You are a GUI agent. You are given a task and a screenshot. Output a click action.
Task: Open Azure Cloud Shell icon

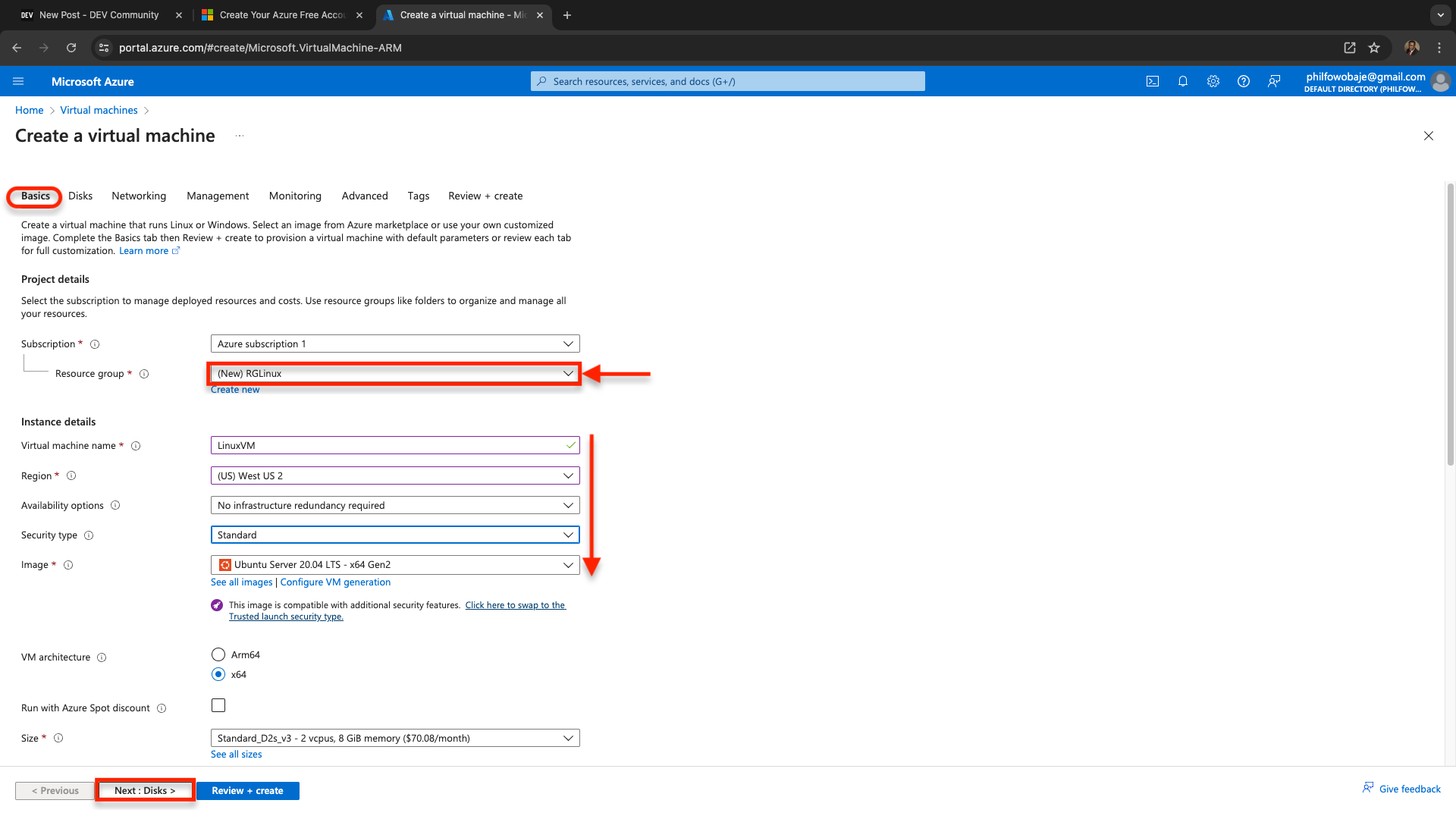tap(1152, 81)
